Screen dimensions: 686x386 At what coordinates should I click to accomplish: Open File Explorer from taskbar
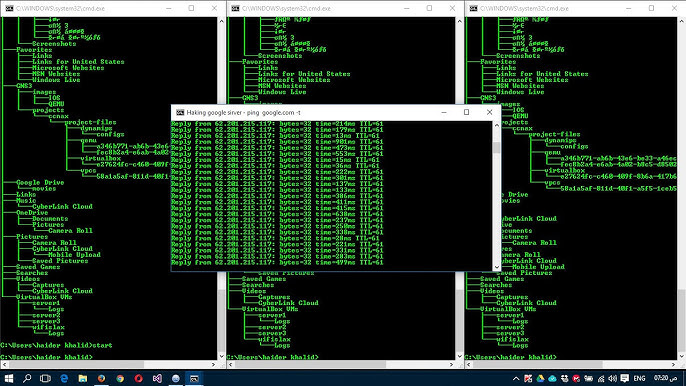(x=83, y=378)
